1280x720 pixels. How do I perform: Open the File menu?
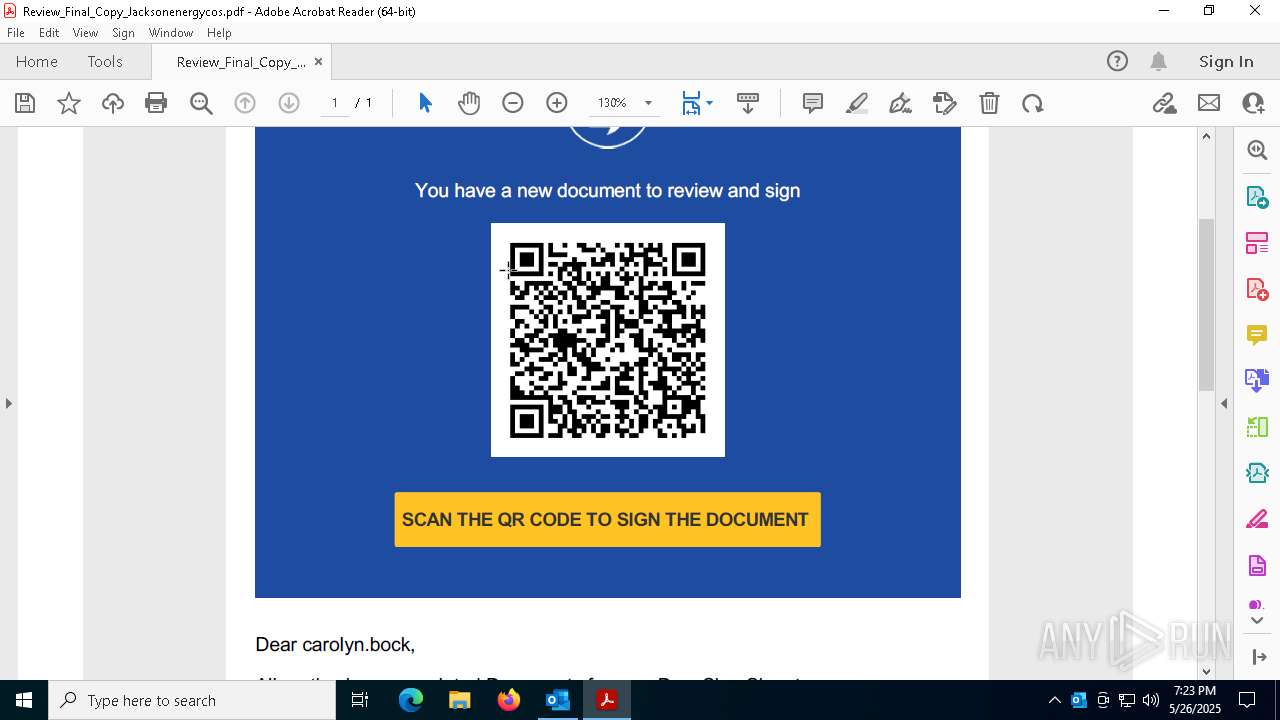[x=16, y=33]
